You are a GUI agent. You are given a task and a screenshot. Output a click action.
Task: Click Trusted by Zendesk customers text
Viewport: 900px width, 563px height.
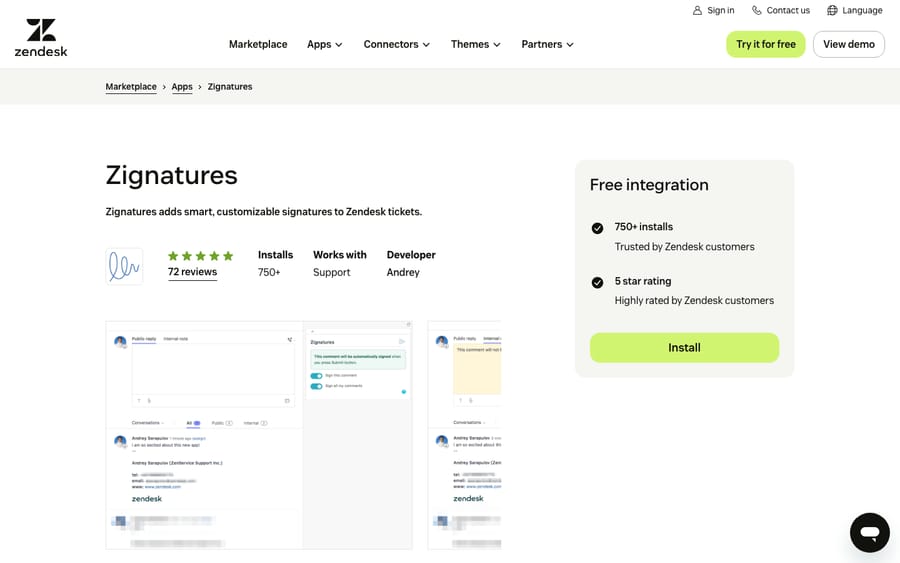tap(684, 247)
